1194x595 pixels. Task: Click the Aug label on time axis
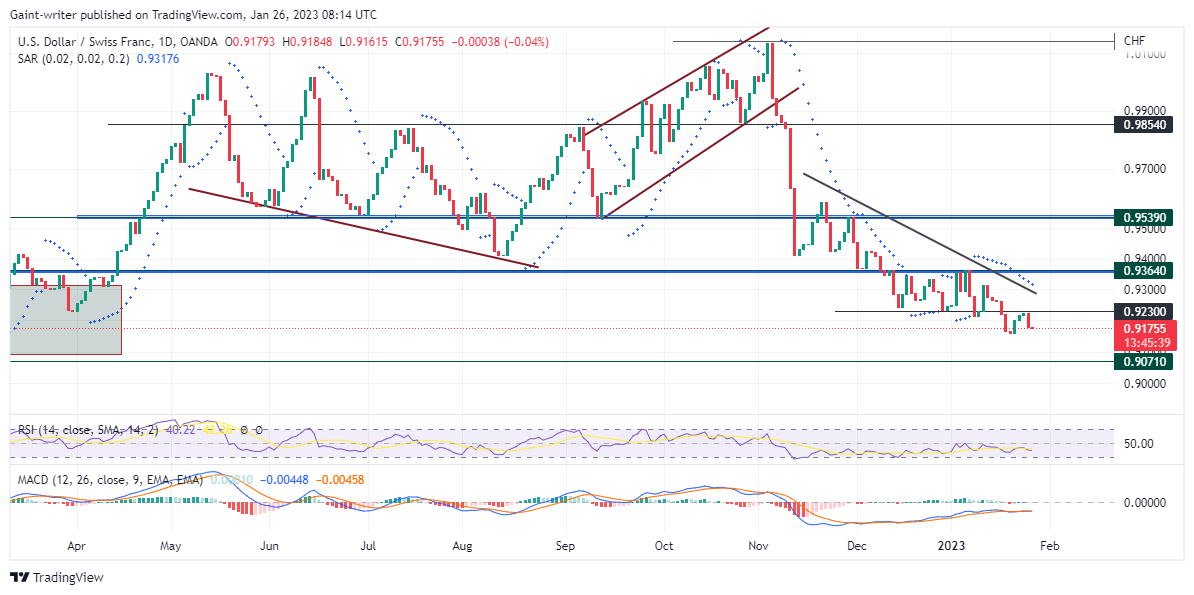click(x=462, y=546)
